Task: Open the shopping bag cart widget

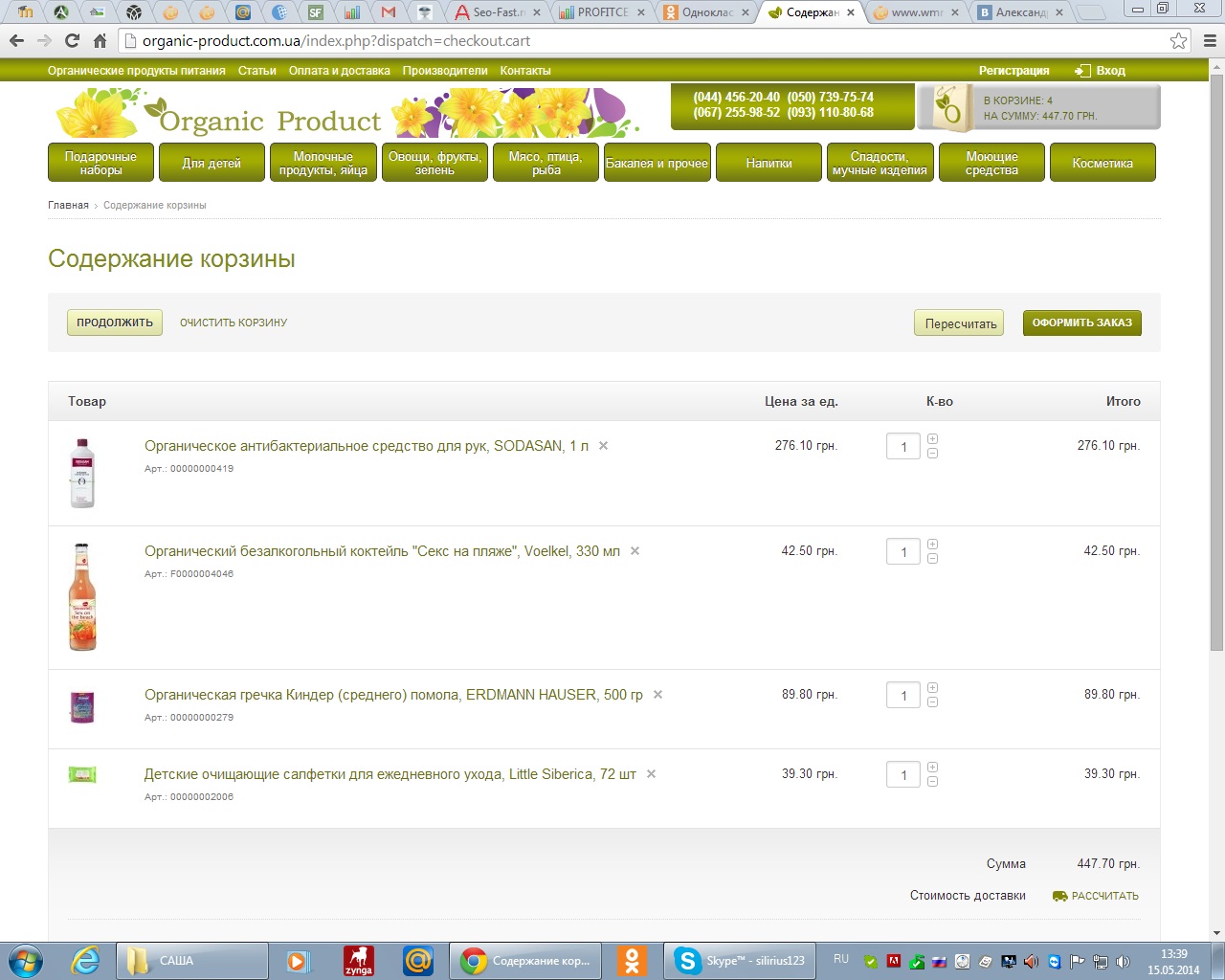Action: [x=1038, y=107]
